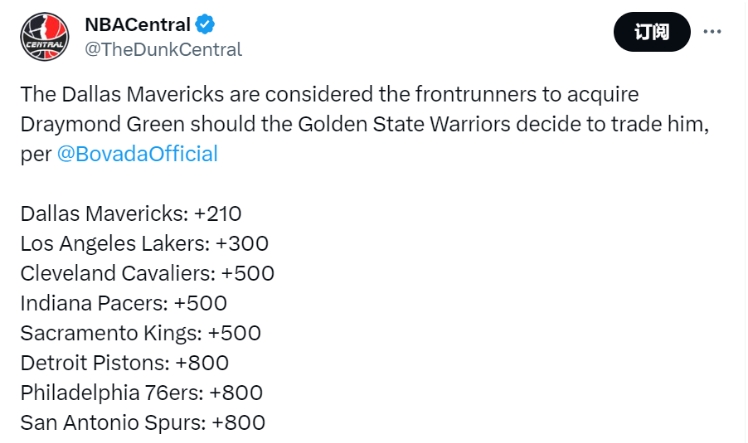Screen dimensions: 748x443
Task: Click the "San Antonio Spurs: +800" line
Action: pyautogui.click(x=142, y=423)
